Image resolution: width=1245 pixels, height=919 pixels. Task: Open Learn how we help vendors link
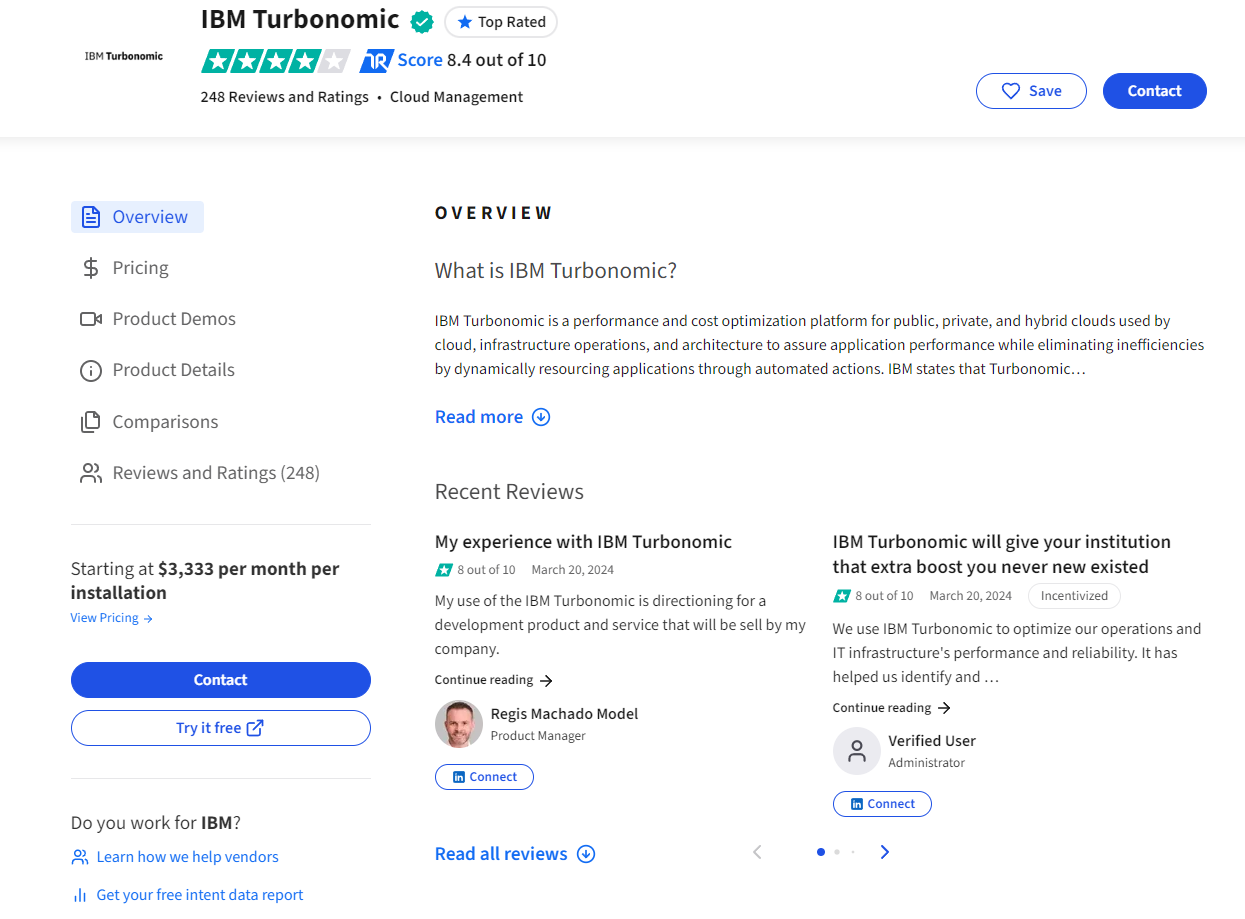pos(187,857)
